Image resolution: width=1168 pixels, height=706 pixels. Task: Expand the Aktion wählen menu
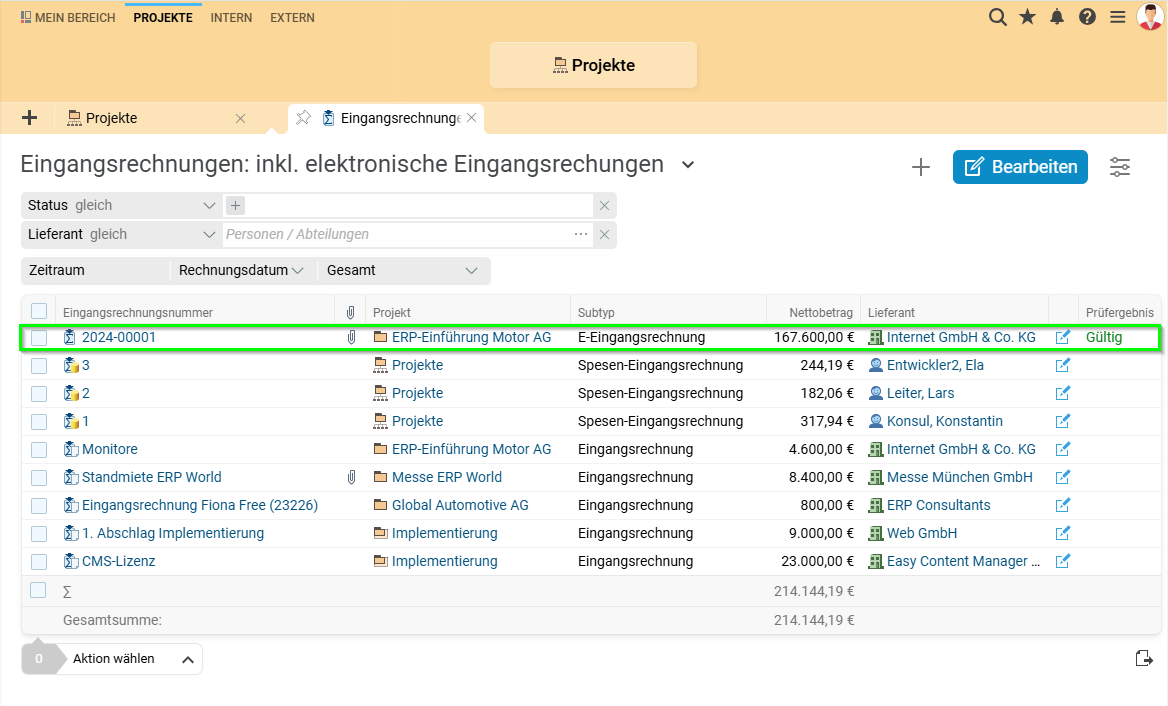click(130, 659)
